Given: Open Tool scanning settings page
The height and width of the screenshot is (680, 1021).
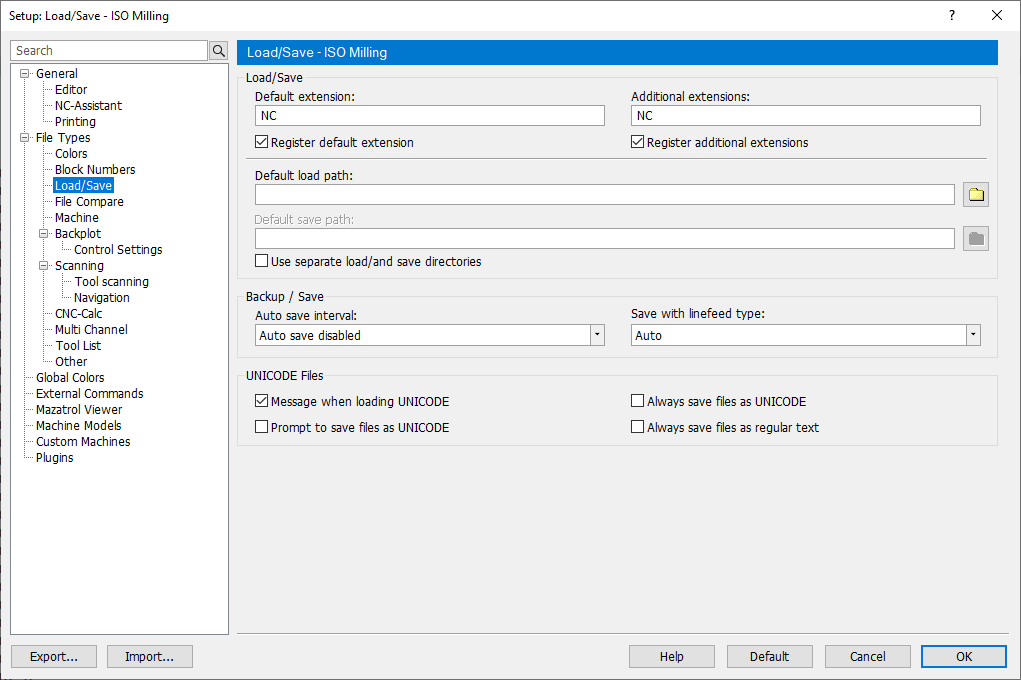Looking at the screenshot, I should 111,282.
